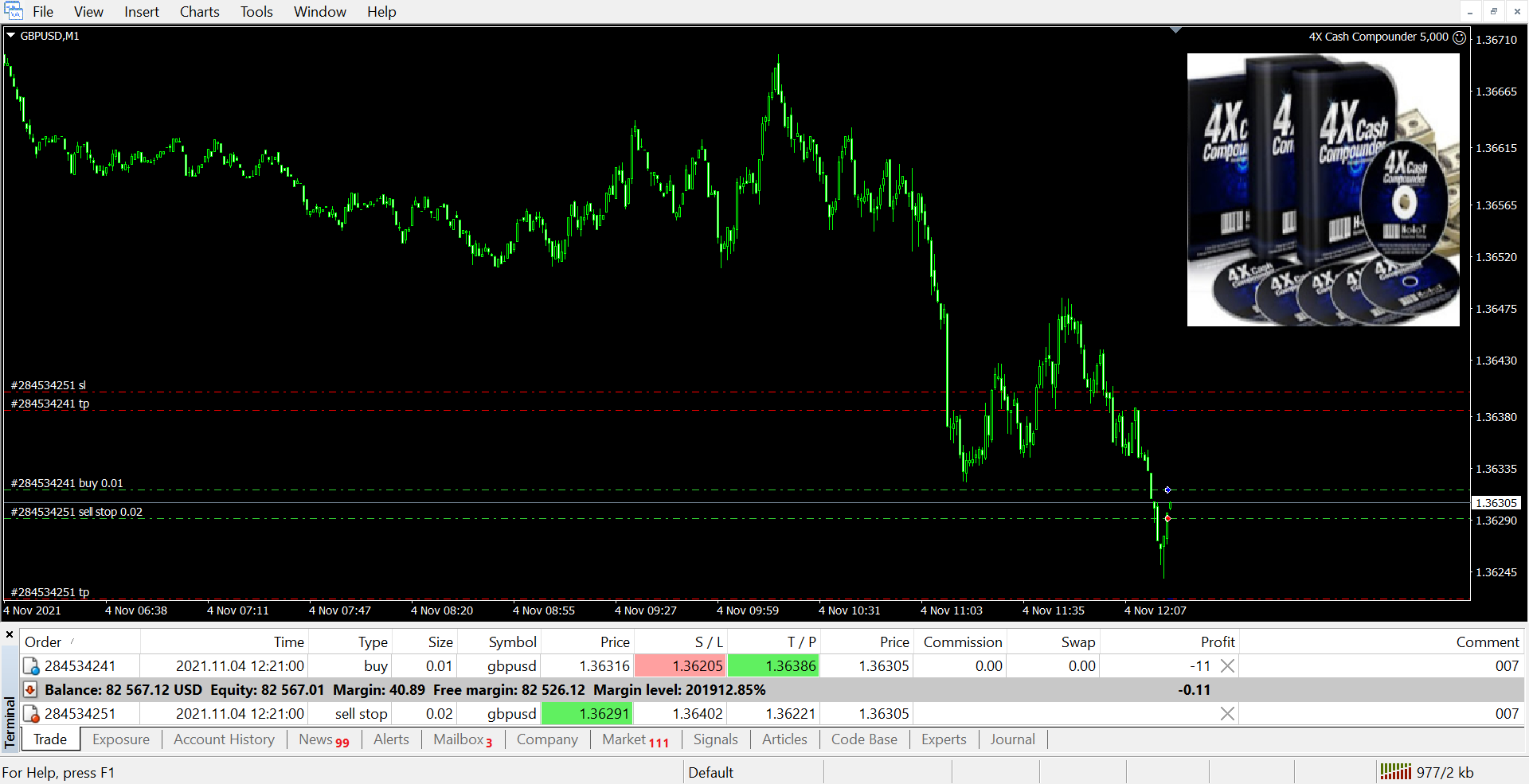Close buy order 284534241 with its X icon
The image size is (1529, 784).
tap(1227, 666)
